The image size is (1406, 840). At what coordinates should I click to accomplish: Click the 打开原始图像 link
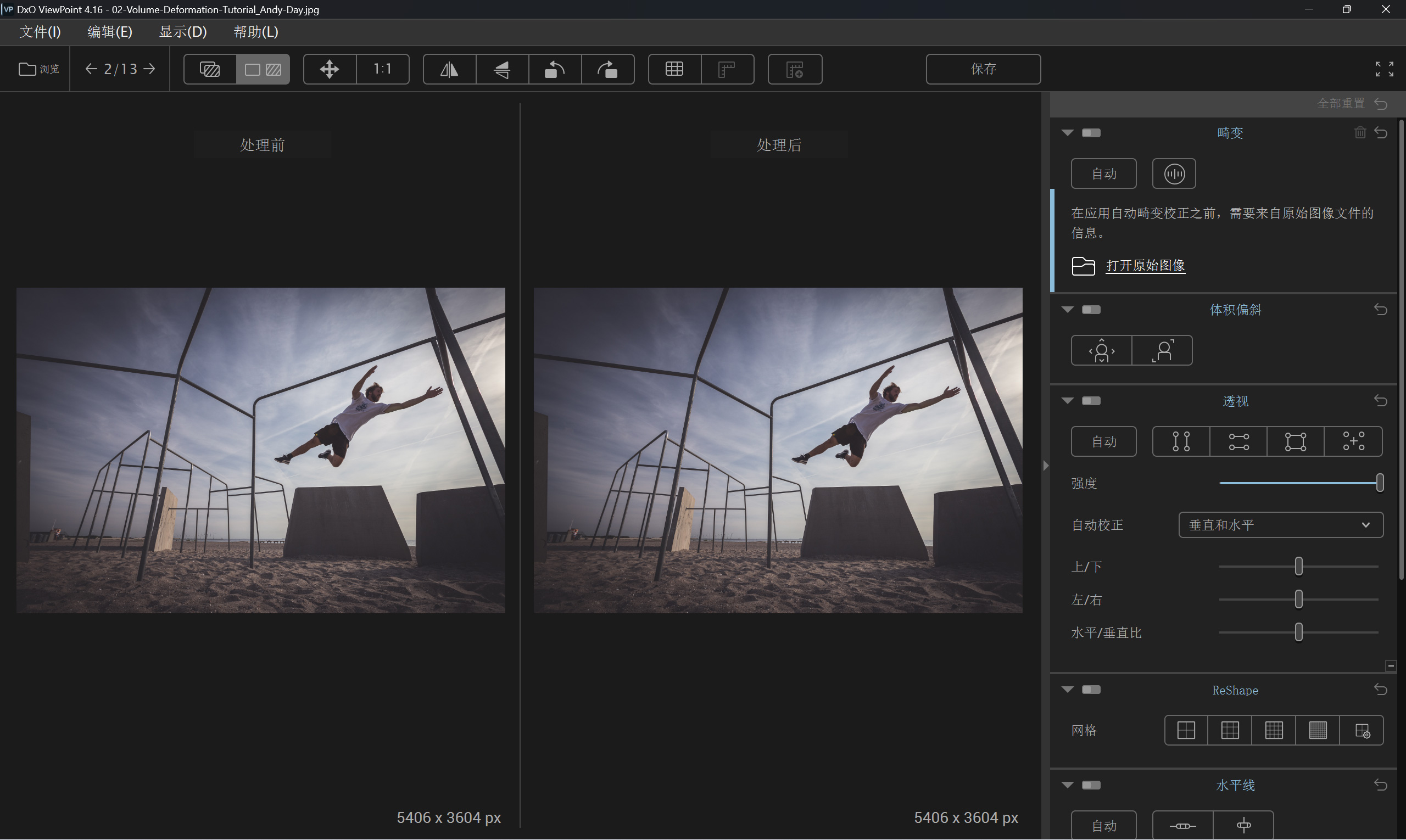1145,266
